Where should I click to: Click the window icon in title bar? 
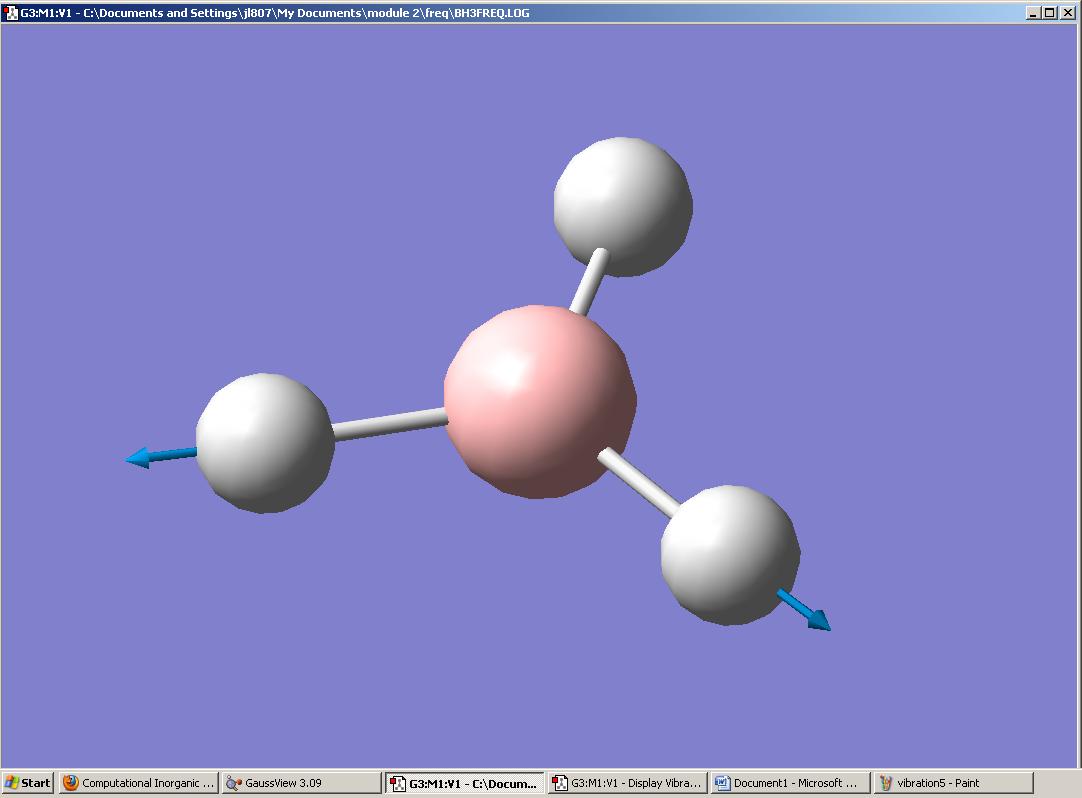[10, 12]
